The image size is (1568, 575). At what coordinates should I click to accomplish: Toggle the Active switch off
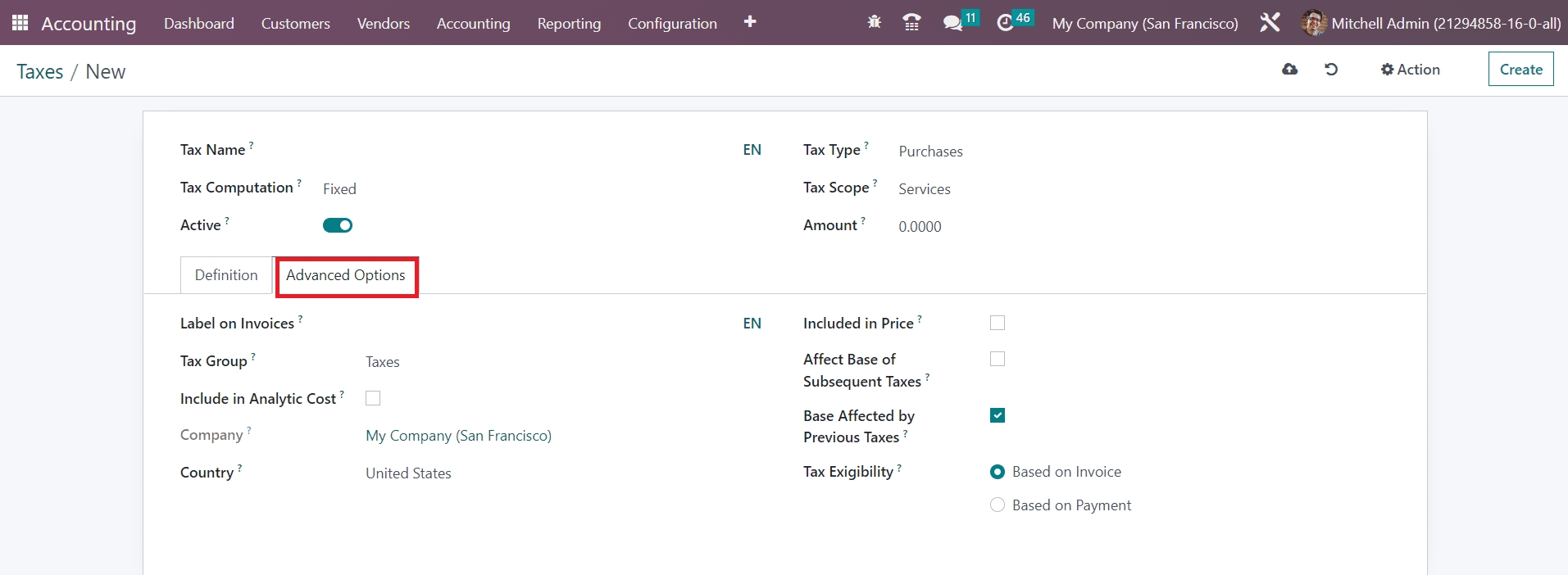(337, 225)
